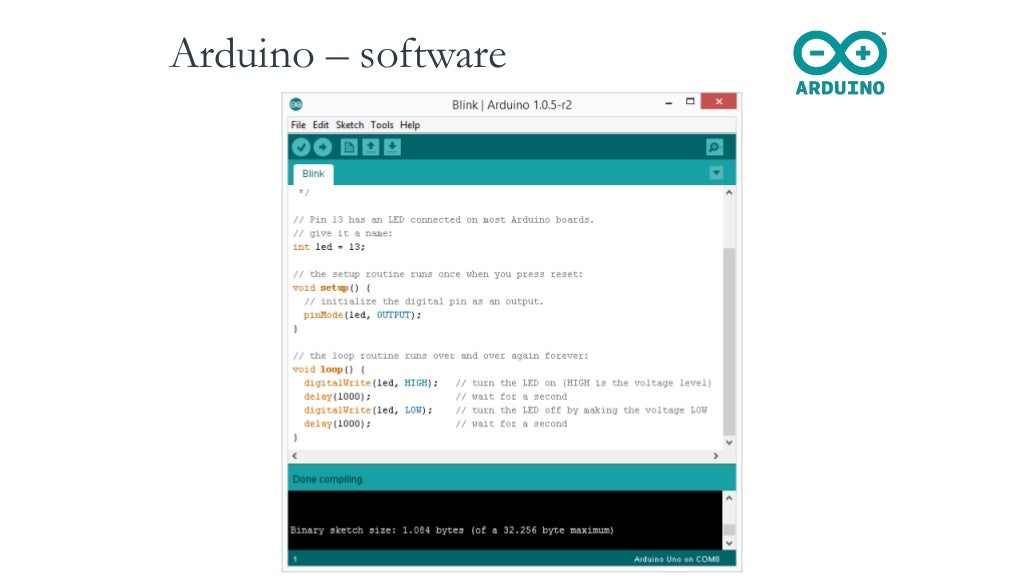Click comment '// turn the LED off'
This screenshot has width=1024, height=576.
(581, 410)
